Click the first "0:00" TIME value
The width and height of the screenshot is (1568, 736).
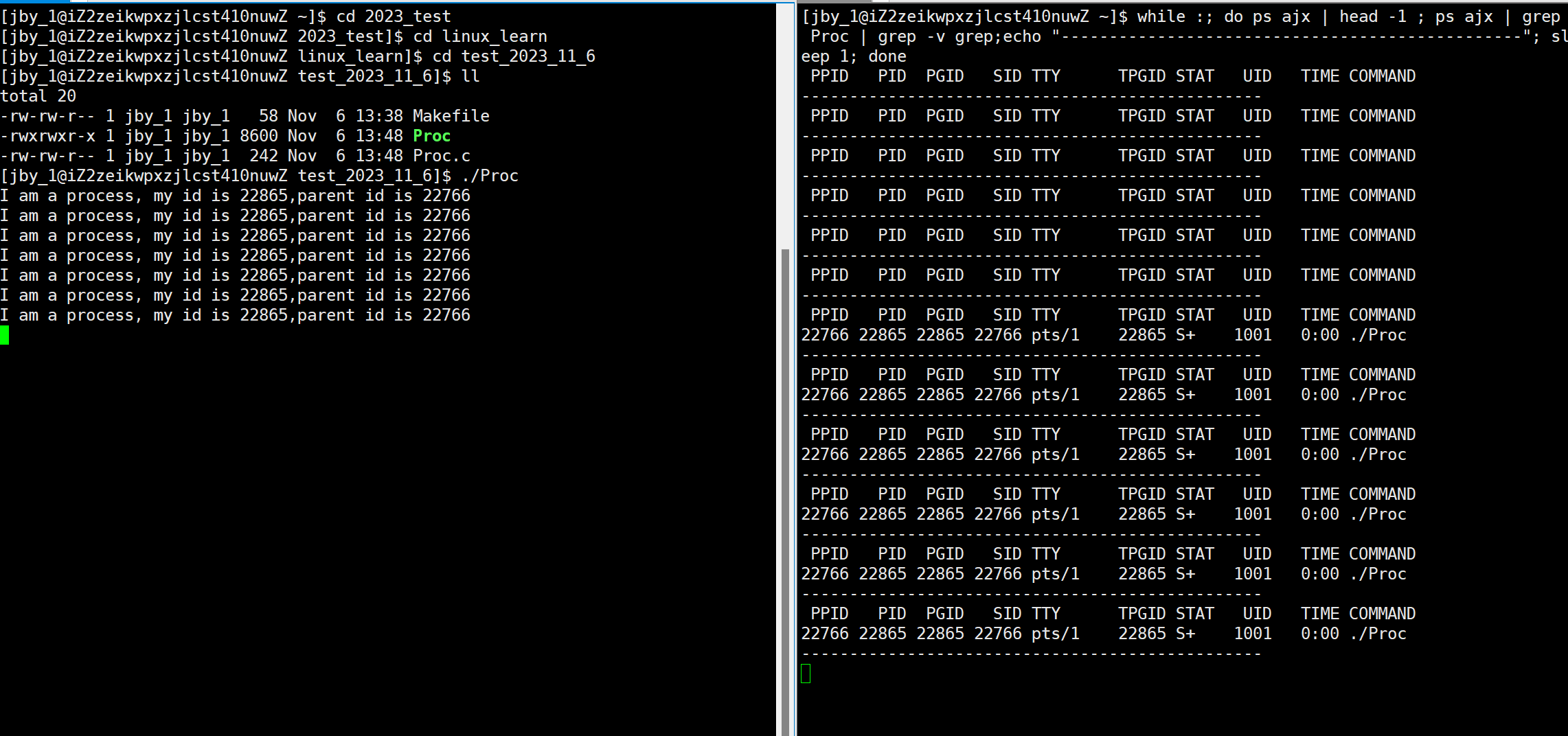tap(1320, 335)
